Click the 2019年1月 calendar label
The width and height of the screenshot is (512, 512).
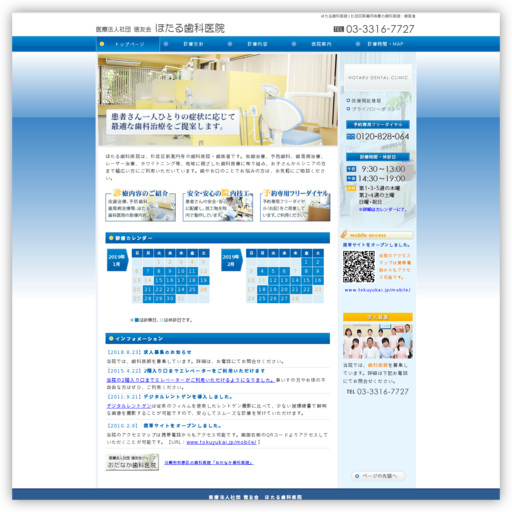point(117,260)
